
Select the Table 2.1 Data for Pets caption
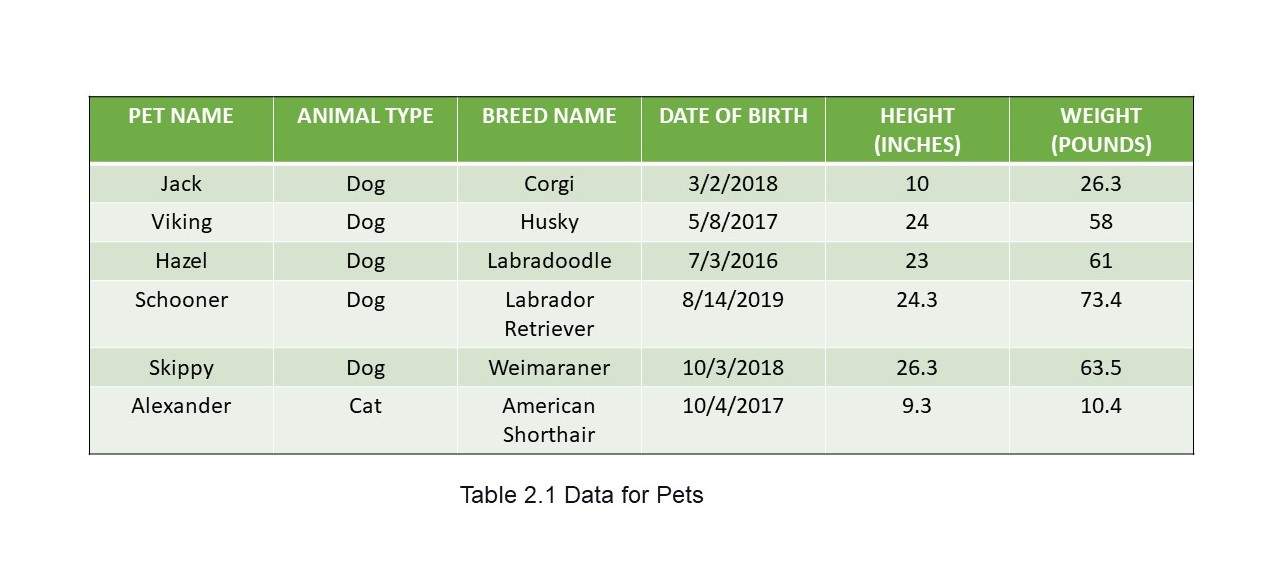click(x=581, y=495)
